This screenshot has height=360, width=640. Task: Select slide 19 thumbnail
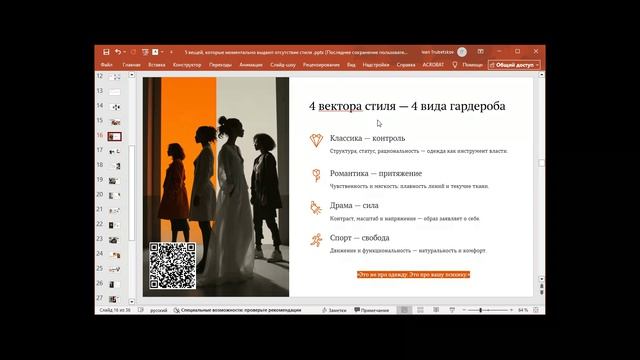click(114, 181)
